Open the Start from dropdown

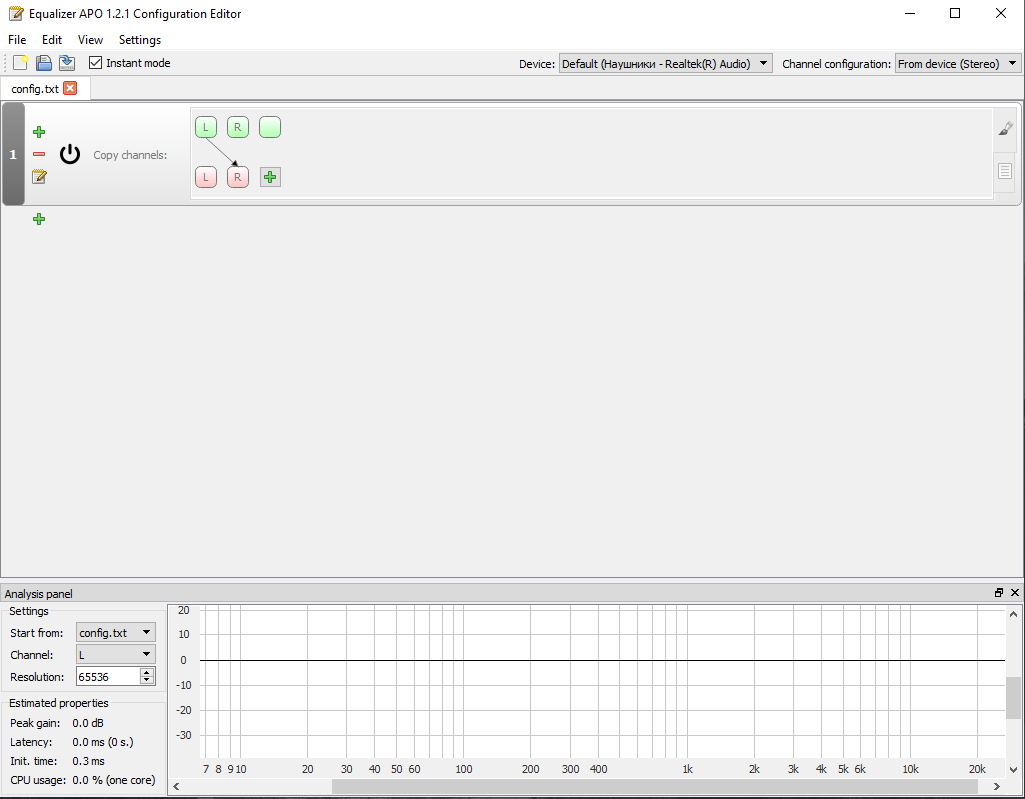pyautogui.click(x=116, y=632)
